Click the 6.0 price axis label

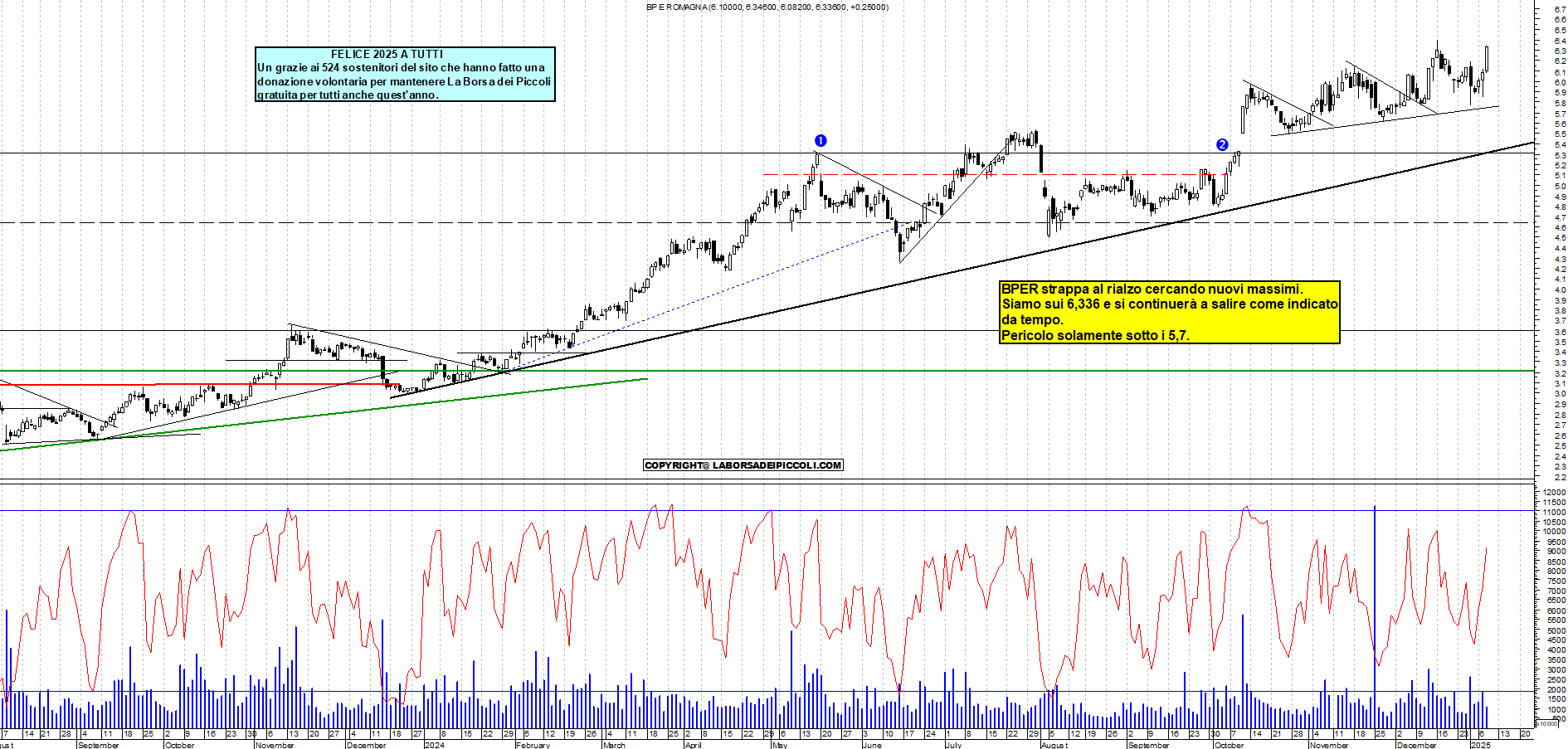click(x=1560, y=82)
